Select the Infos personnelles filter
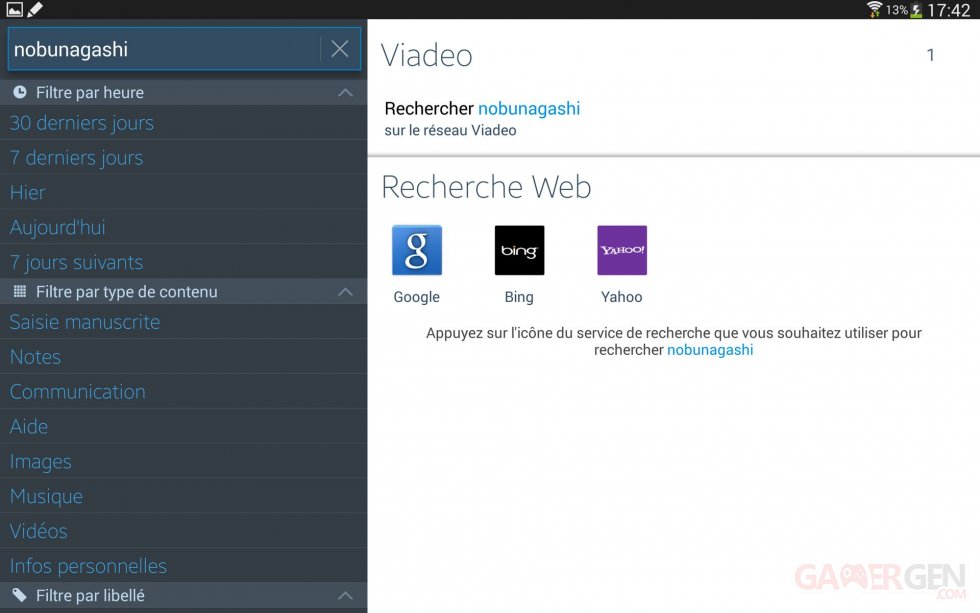This screenshot has width=980, height=613. pos(88,566)
